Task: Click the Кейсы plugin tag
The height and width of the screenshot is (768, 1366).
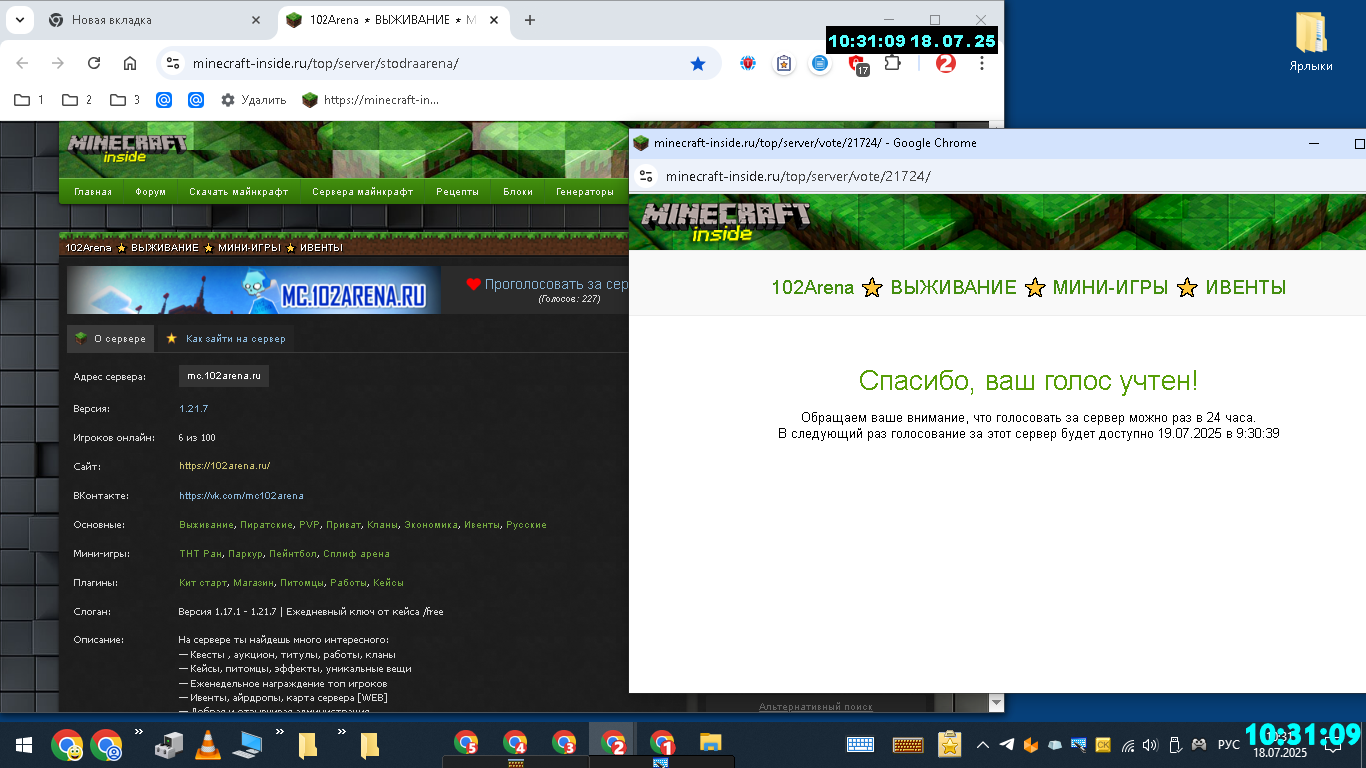Action: (x=388, y=582)
